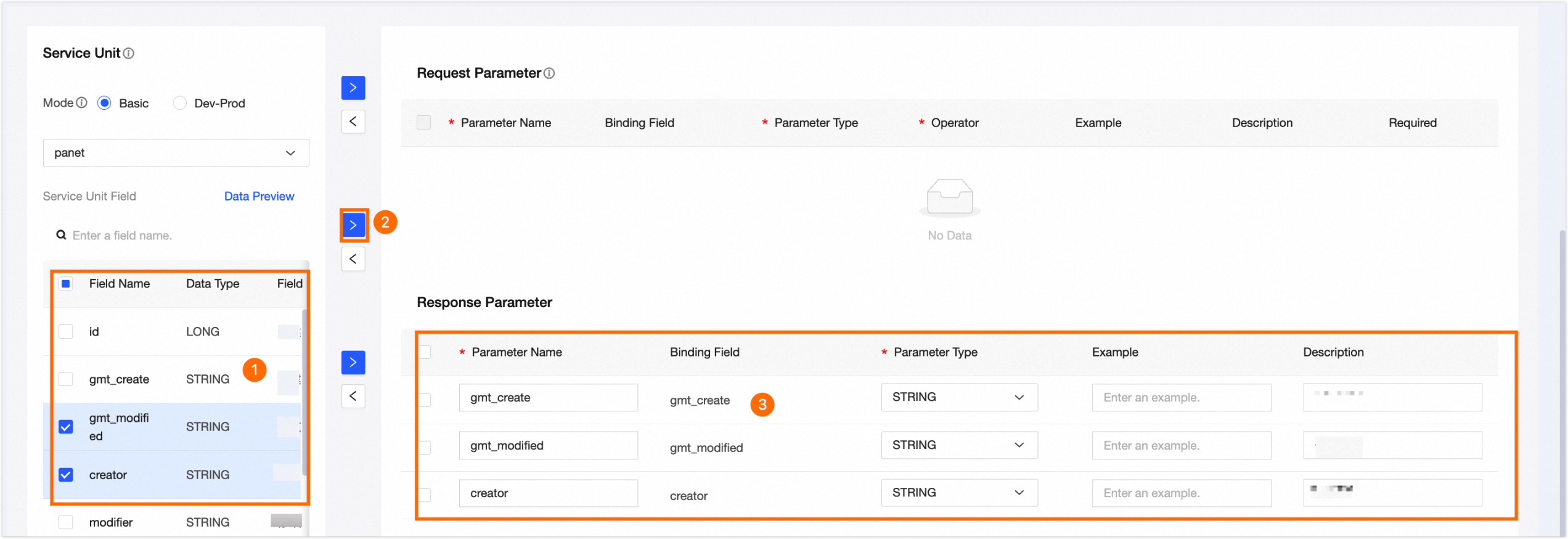Click the highlighted right-arrow button in the middle

point(353,225)
